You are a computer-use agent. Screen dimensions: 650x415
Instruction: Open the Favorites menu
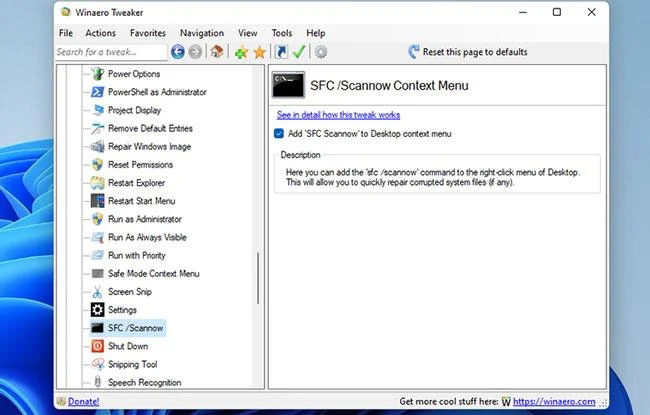pos(148,33)
